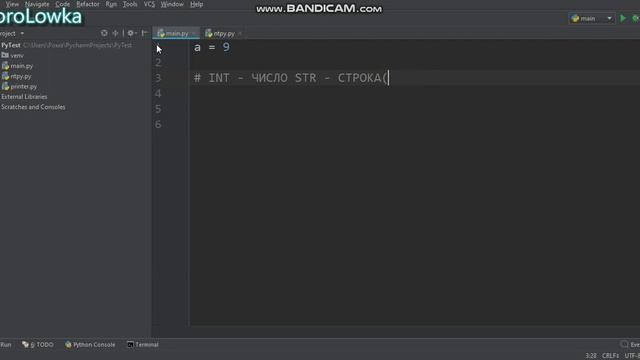This screenshot has width=640, height=360.
Task: Open the Run tool window
Action: pos(6,345)
